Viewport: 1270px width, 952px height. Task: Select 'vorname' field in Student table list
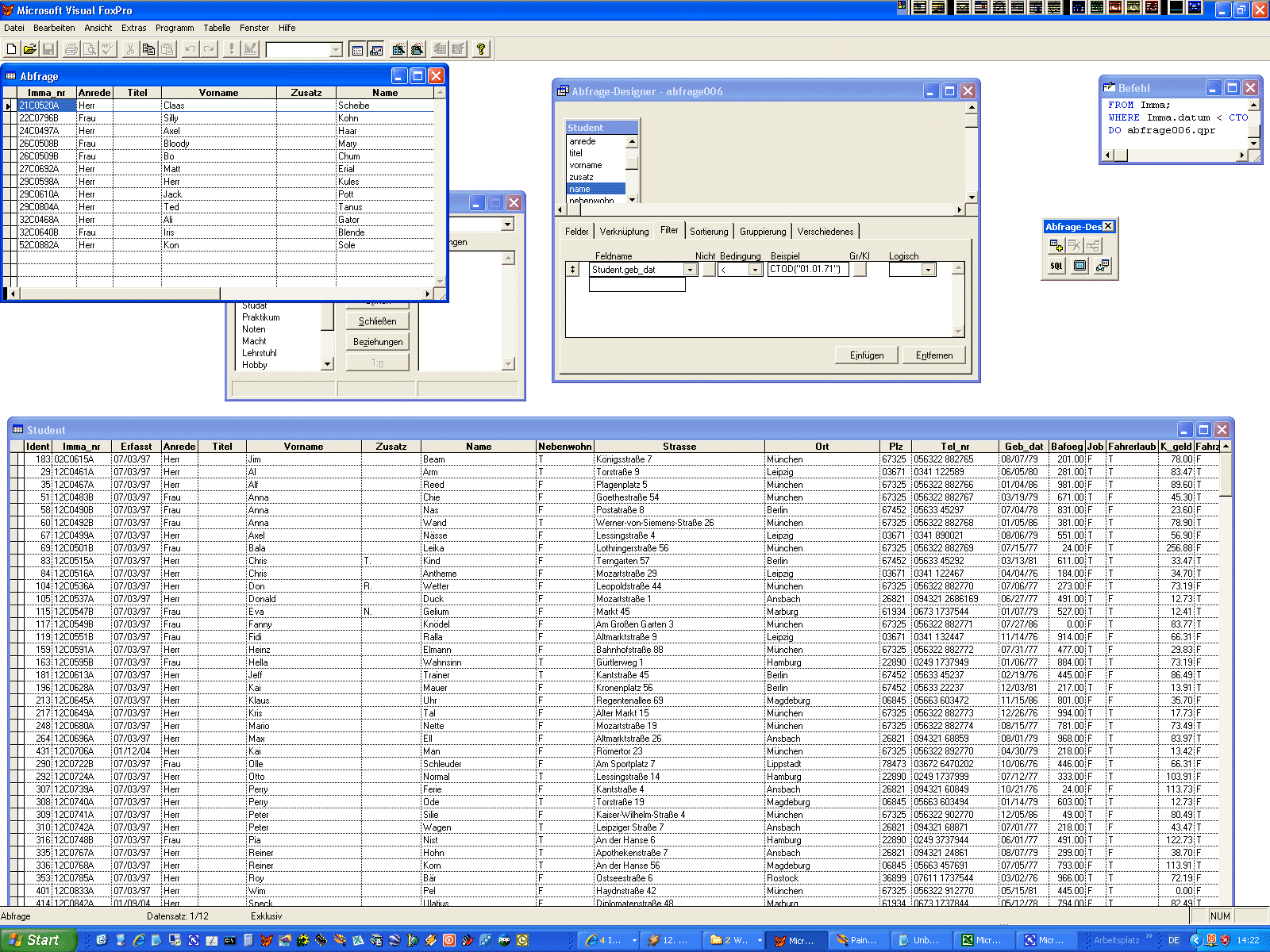pos(596,165)
